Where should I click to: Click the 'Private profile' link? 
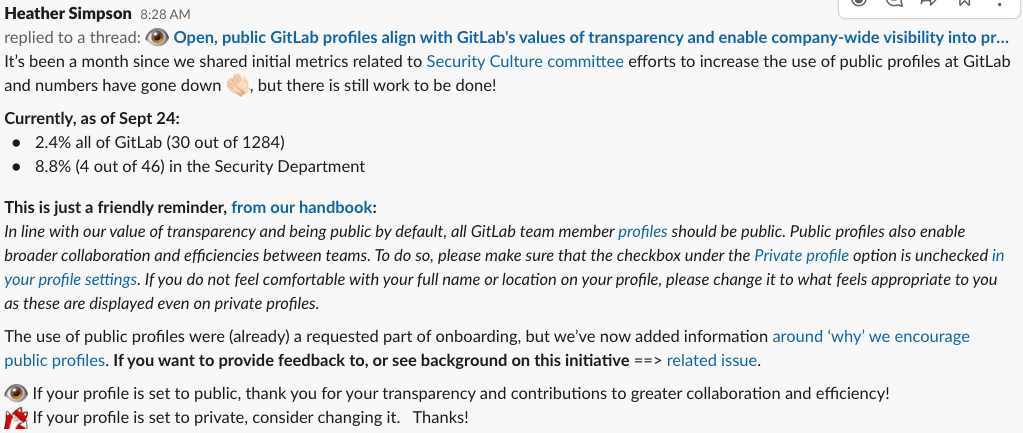(x=801, y=256)
